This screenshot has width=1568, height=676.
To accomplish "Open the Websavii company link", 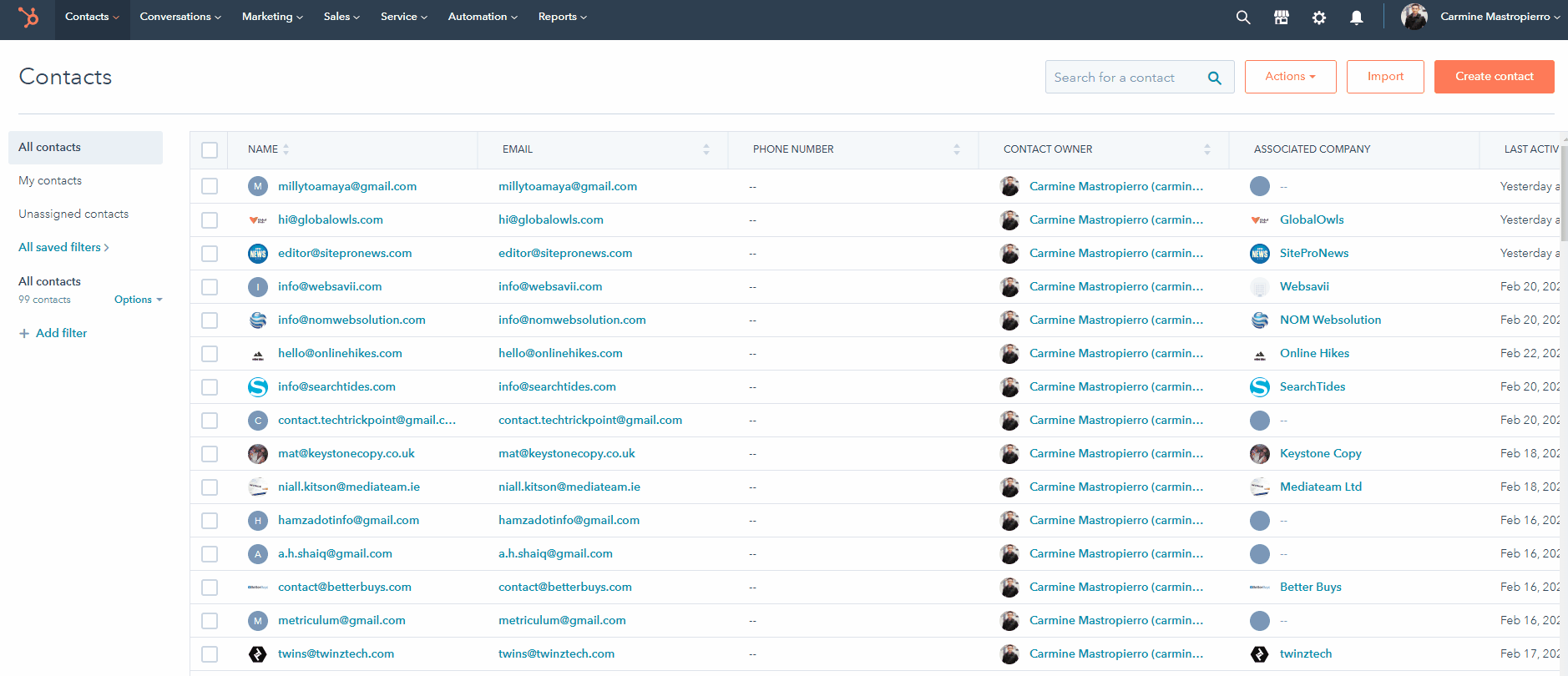I will [x=1304, y=287].
